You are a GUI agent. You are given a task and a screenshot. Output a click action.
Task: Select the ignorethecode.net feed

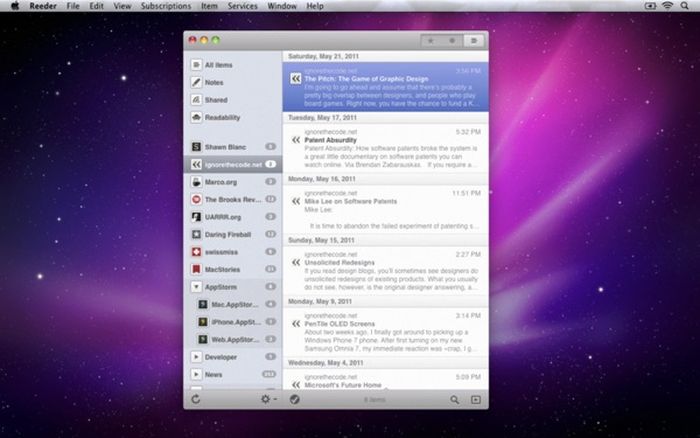[x=233, y=164]
